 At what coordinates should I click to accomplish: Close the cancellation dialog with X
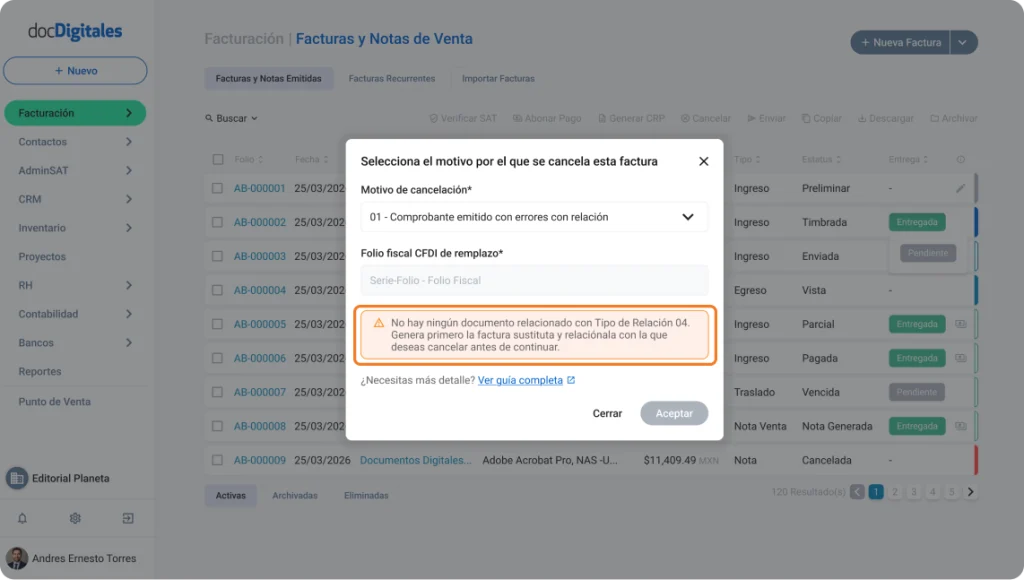[703, 161]
